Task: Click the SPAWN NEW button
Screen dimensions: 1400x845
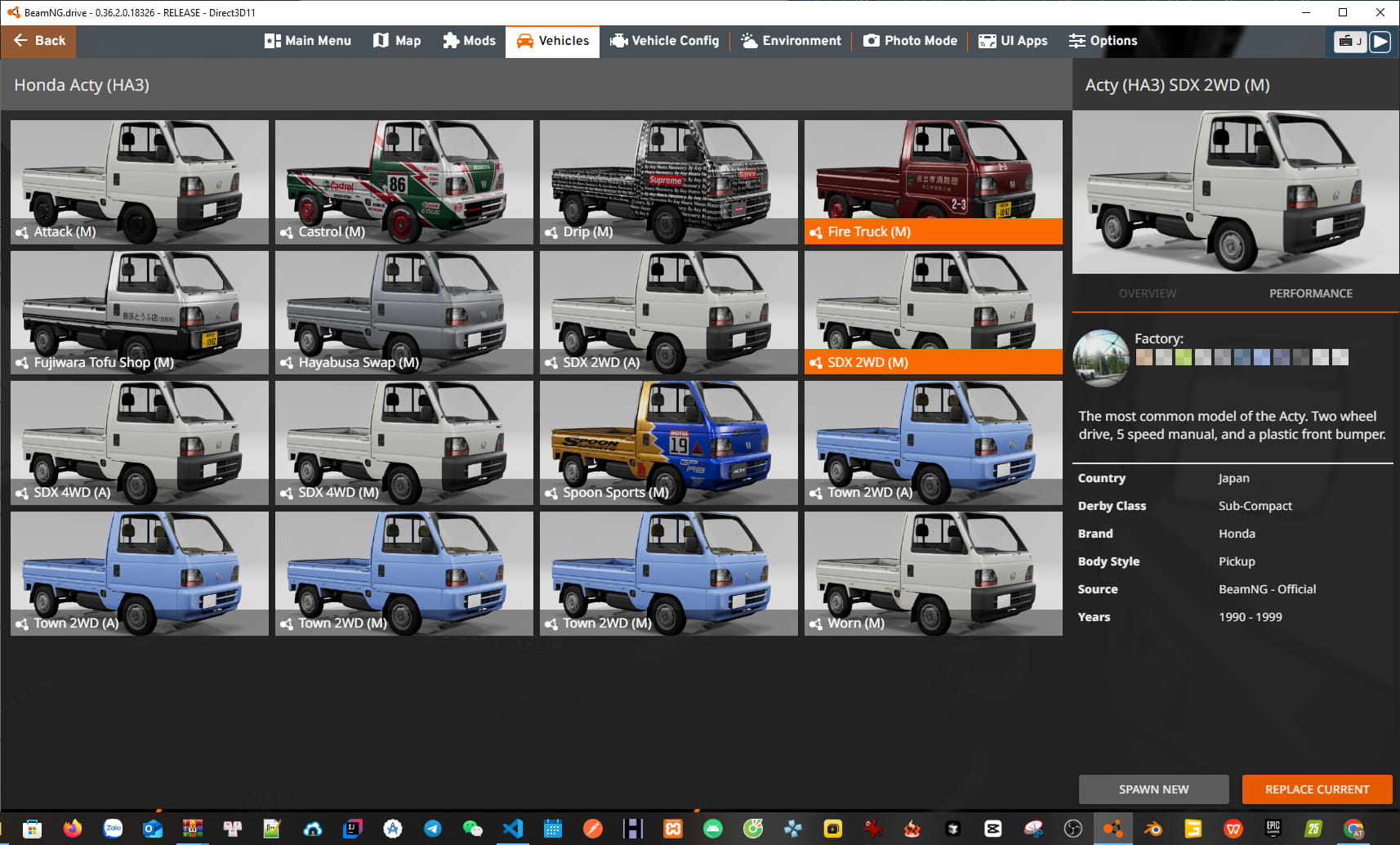Action: pos(1153,789)
